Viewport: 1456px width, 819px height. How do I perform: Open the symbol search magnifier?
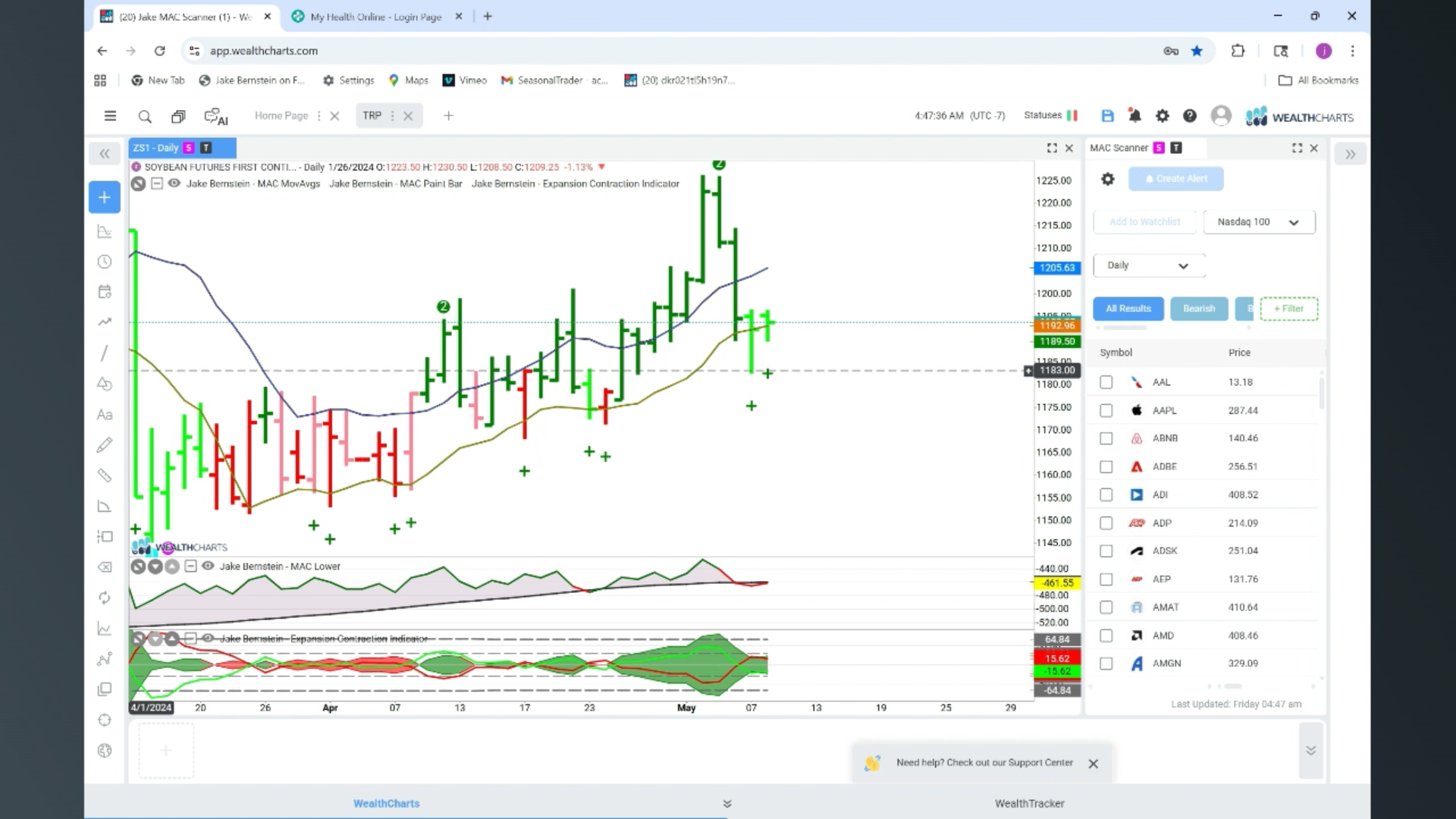(145, 116)
